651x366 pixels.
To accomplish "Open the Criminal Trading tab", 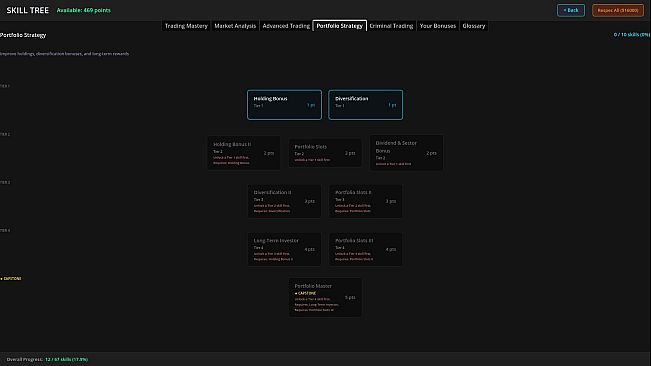I will click(x=391, y=26).
